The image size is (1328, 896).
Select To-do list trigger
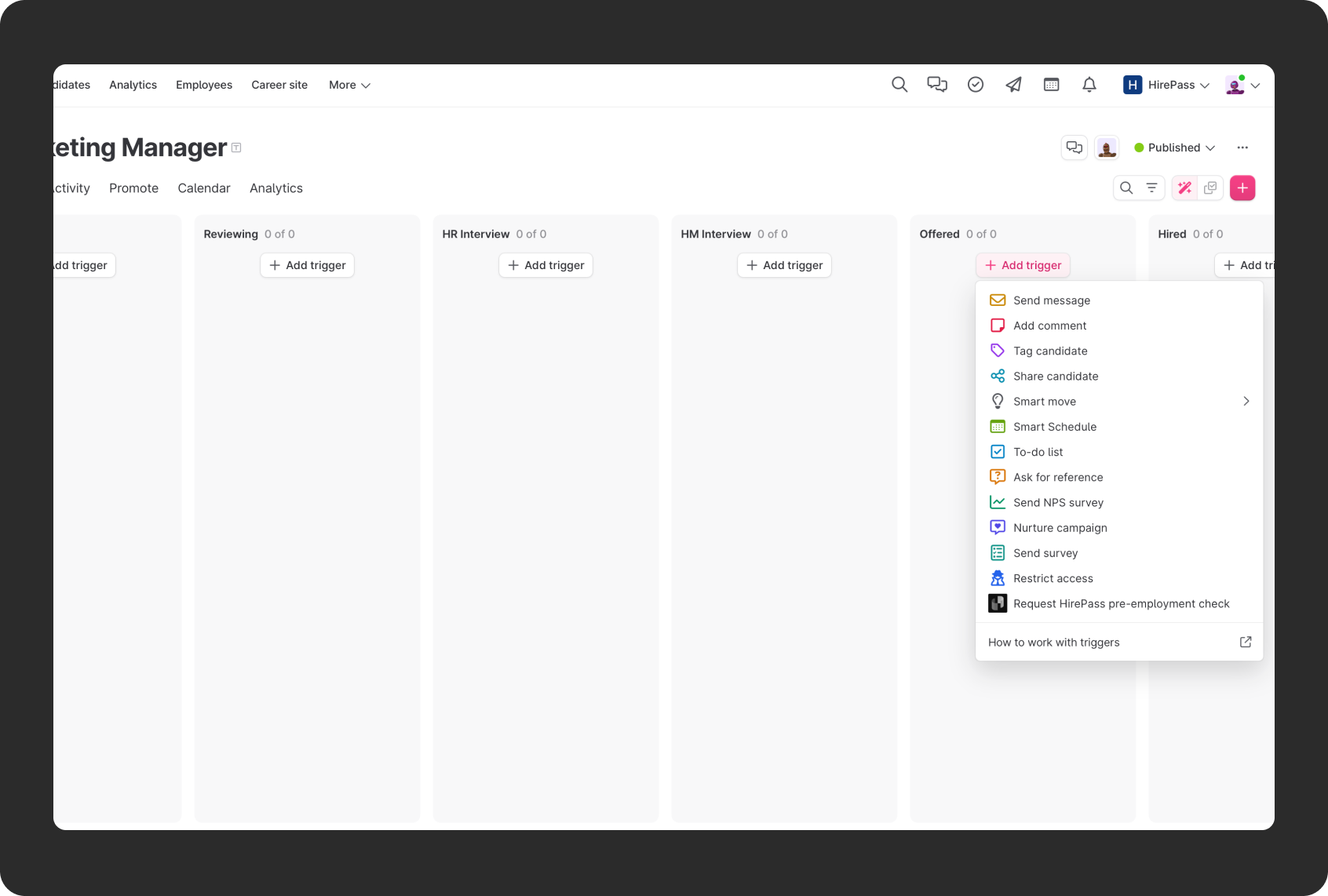click(1119, 452)
